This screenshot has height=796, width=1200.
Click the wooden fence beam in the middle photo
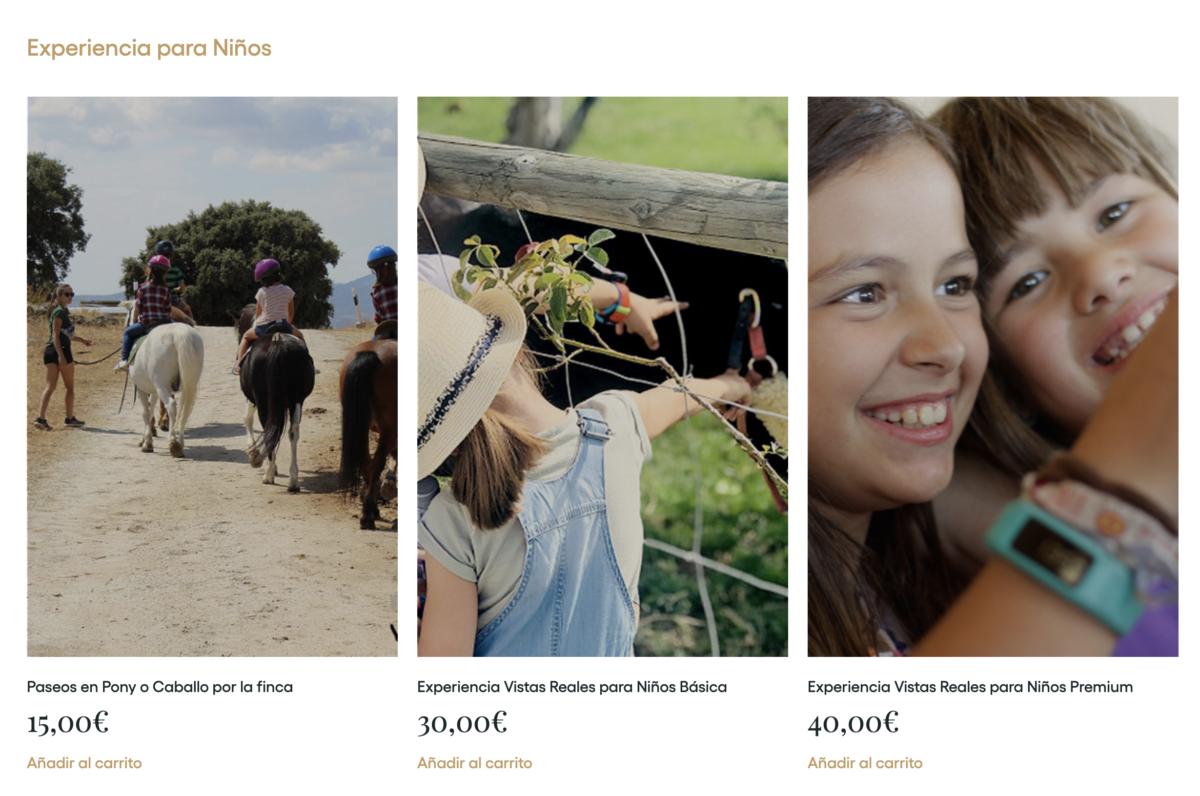[x=602, y=193]
